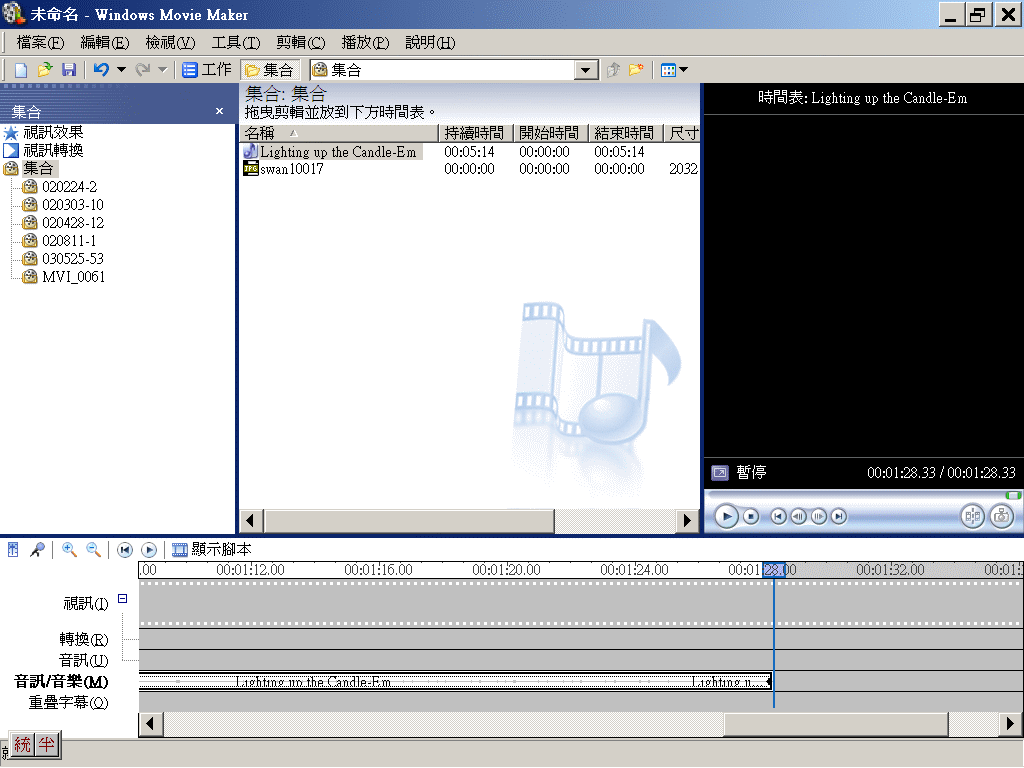Open the Set Audio Levels tool

[13, 550]
